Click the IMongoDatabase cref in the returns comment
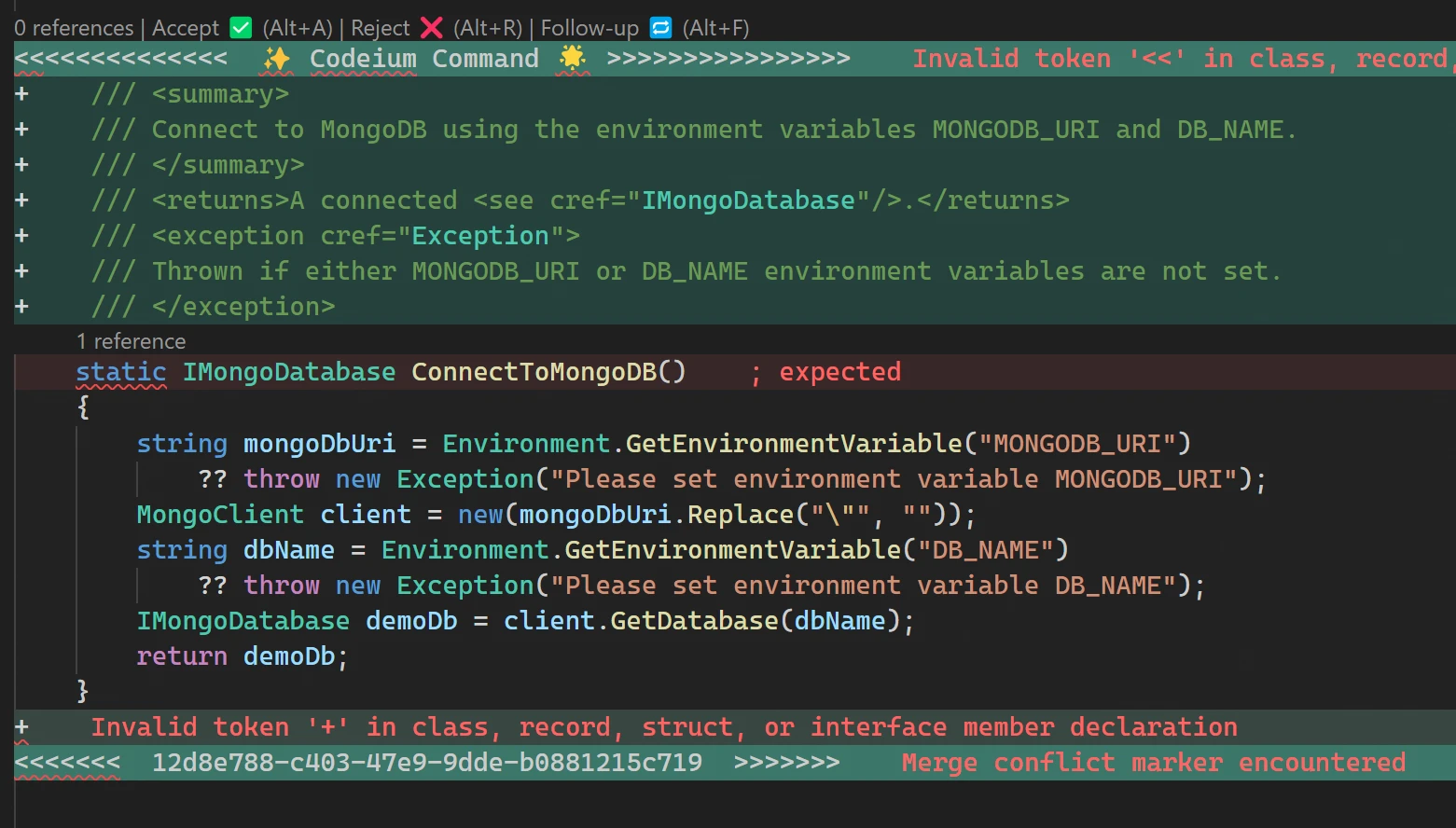This screenshot has width=1456, height=828. pyautogui.click(x=747, y=200)
